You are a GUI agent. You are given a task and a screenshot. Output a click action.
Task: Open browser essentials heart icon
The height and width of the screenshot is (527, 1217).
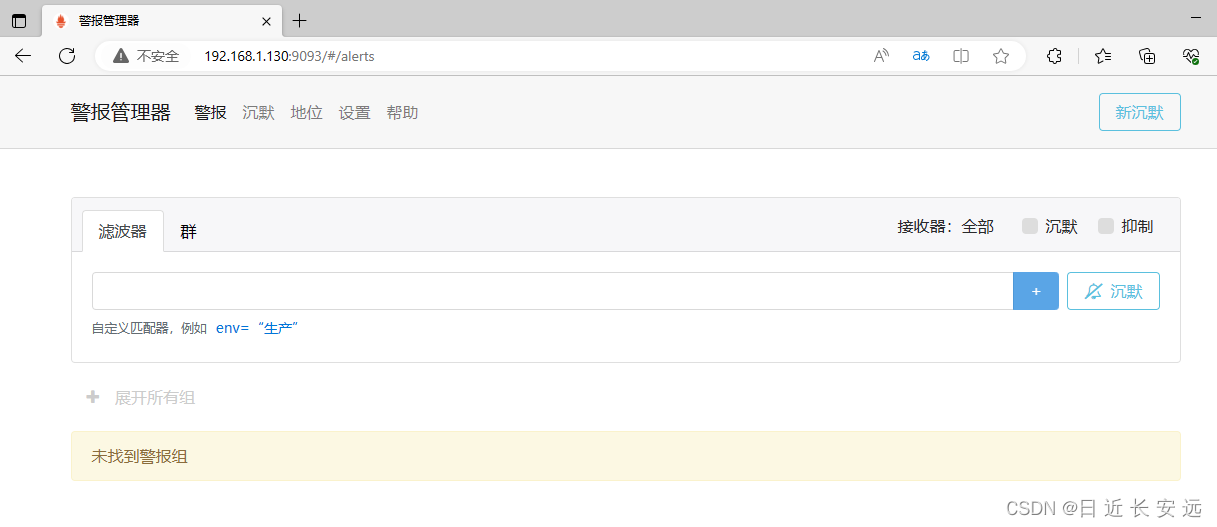click(1190, 56)
